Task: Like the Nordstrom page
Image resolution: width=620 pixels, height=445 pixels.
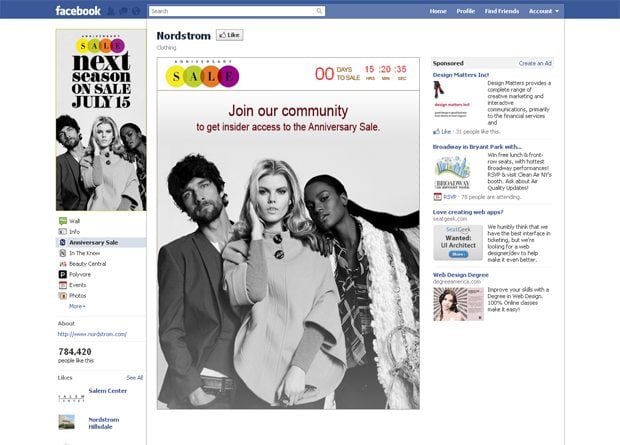Action: coord(230,35)
